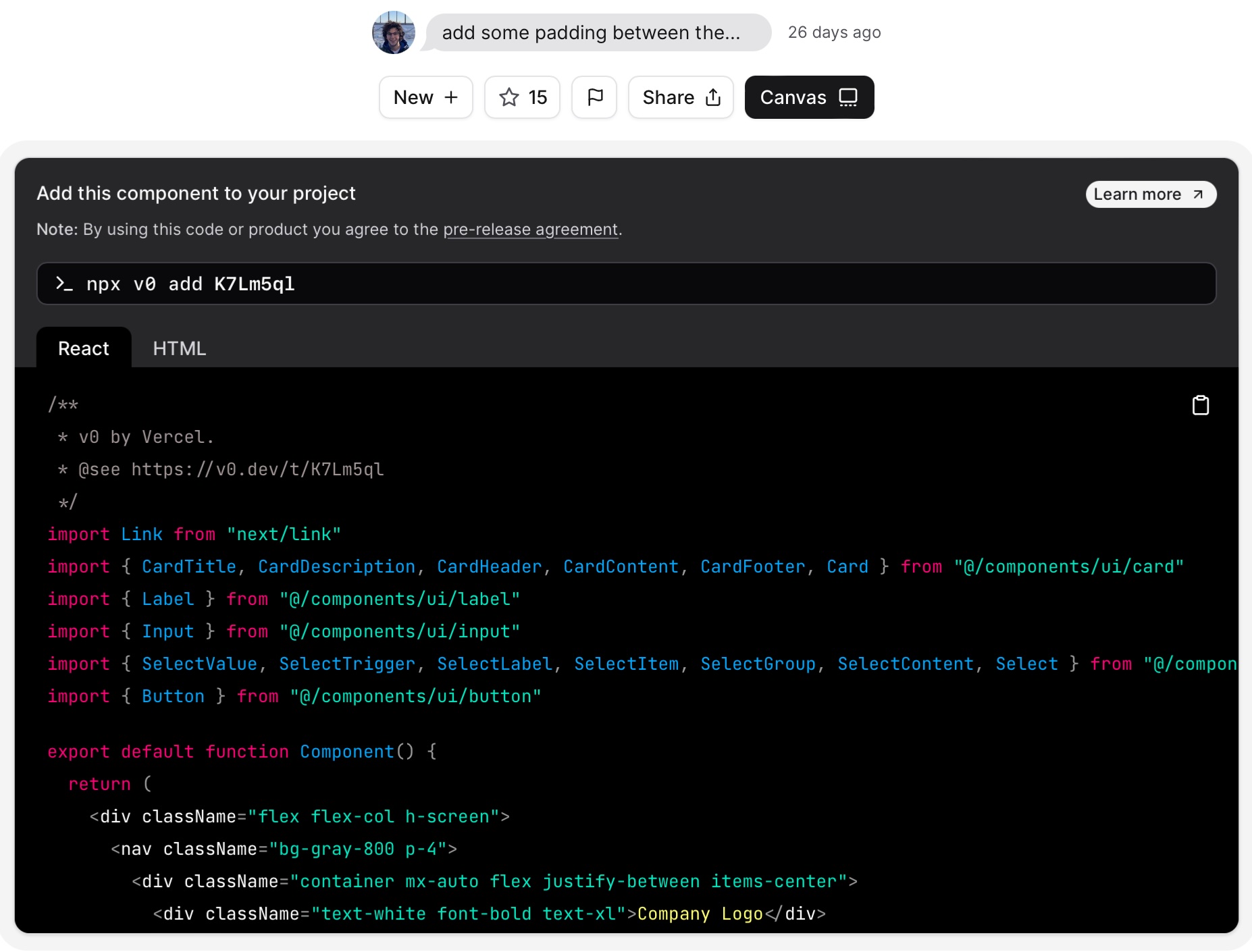
Task: Switch to the React tab
Action: [84, 348]
